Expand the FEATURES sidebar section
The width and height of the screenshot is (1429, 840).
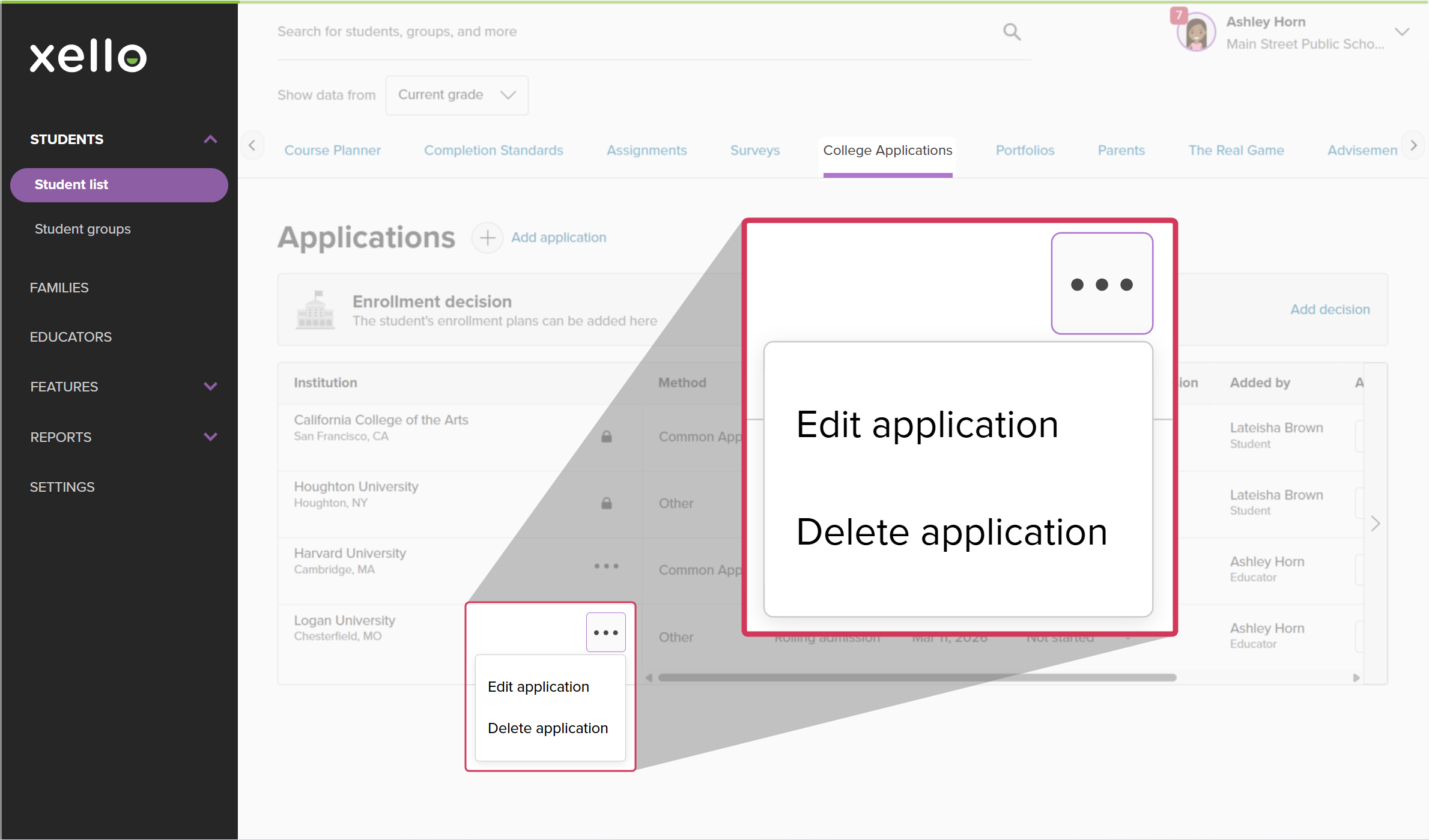point(210,387)
